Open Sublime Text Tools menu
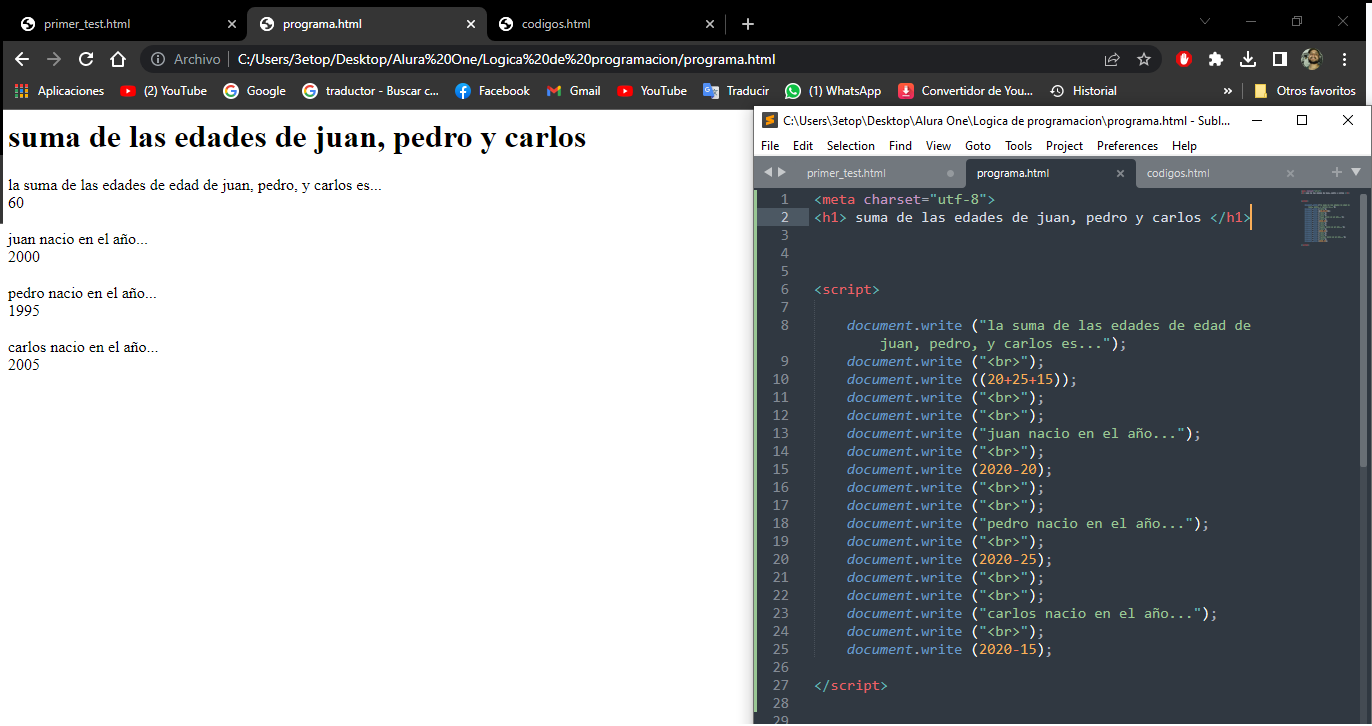1372x726 pixels. click(x=1018, y=146)
